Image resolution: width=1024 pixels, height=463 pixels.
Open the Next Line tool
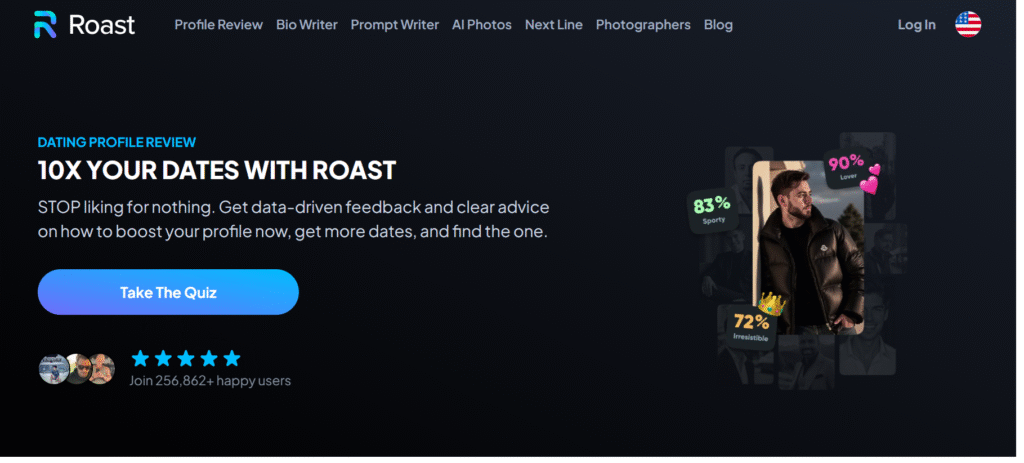tap(554, 25)
